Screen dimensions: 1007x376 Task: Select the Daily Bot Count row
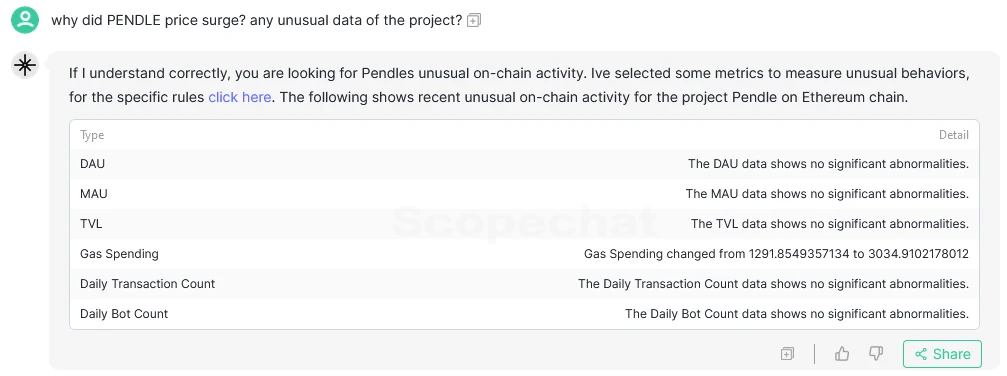click(524, 314)
